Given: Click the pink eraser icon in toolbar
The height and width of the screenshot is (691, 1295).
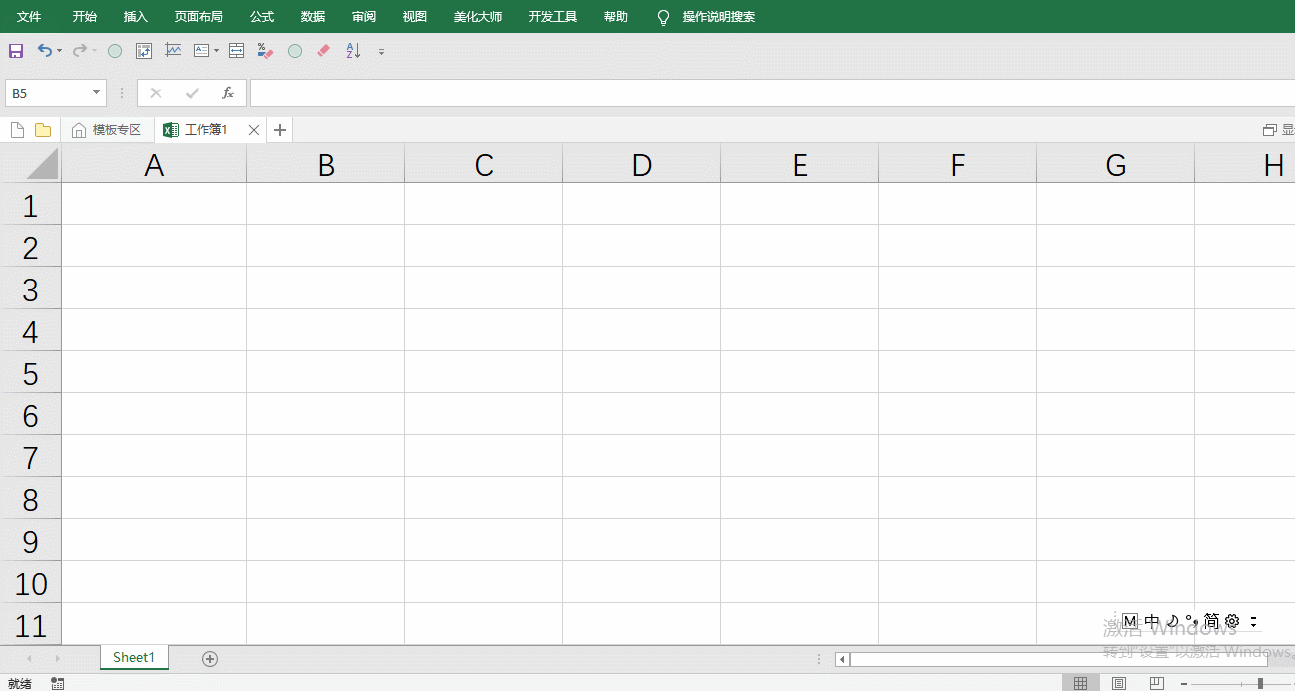Looking at the screenshot, I should click(x=323, y=51).
